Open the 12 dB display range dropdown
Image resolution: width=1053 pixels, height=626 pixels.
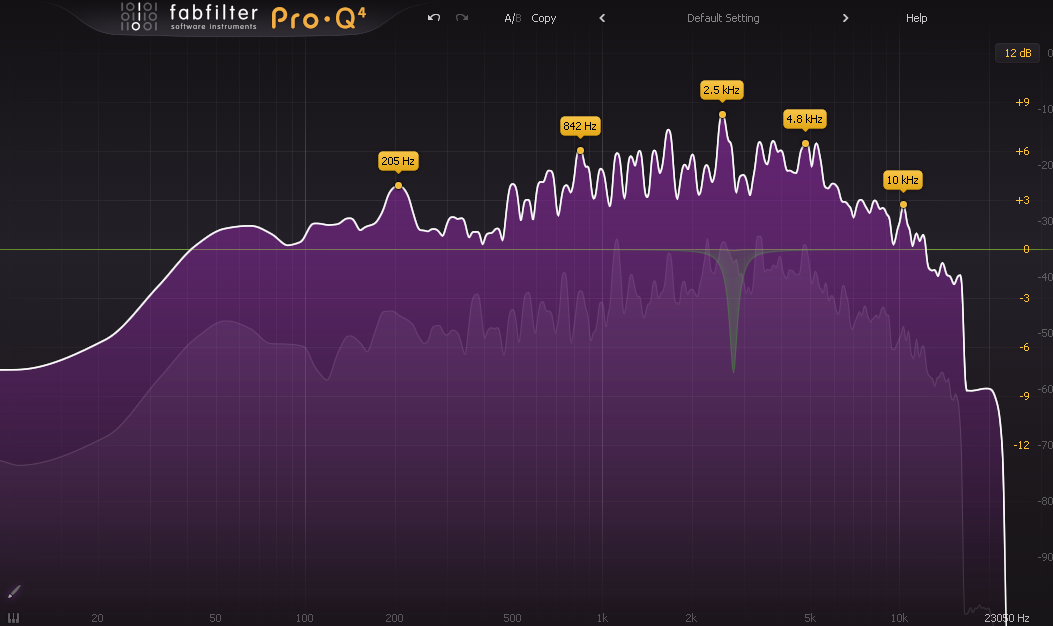click(1017, 53)
